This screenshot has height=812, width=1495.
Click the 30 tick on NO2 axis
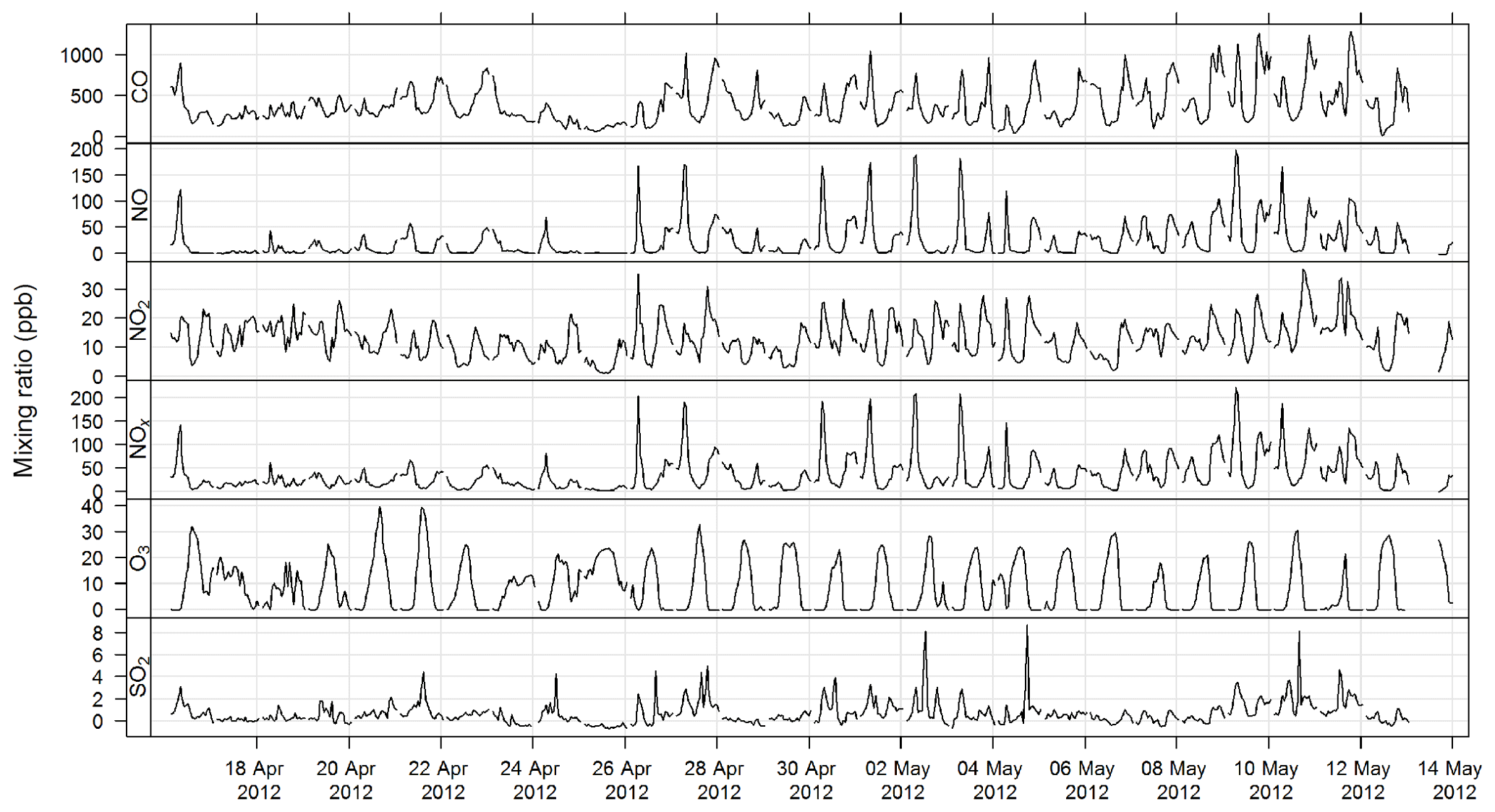coord(92,290)
